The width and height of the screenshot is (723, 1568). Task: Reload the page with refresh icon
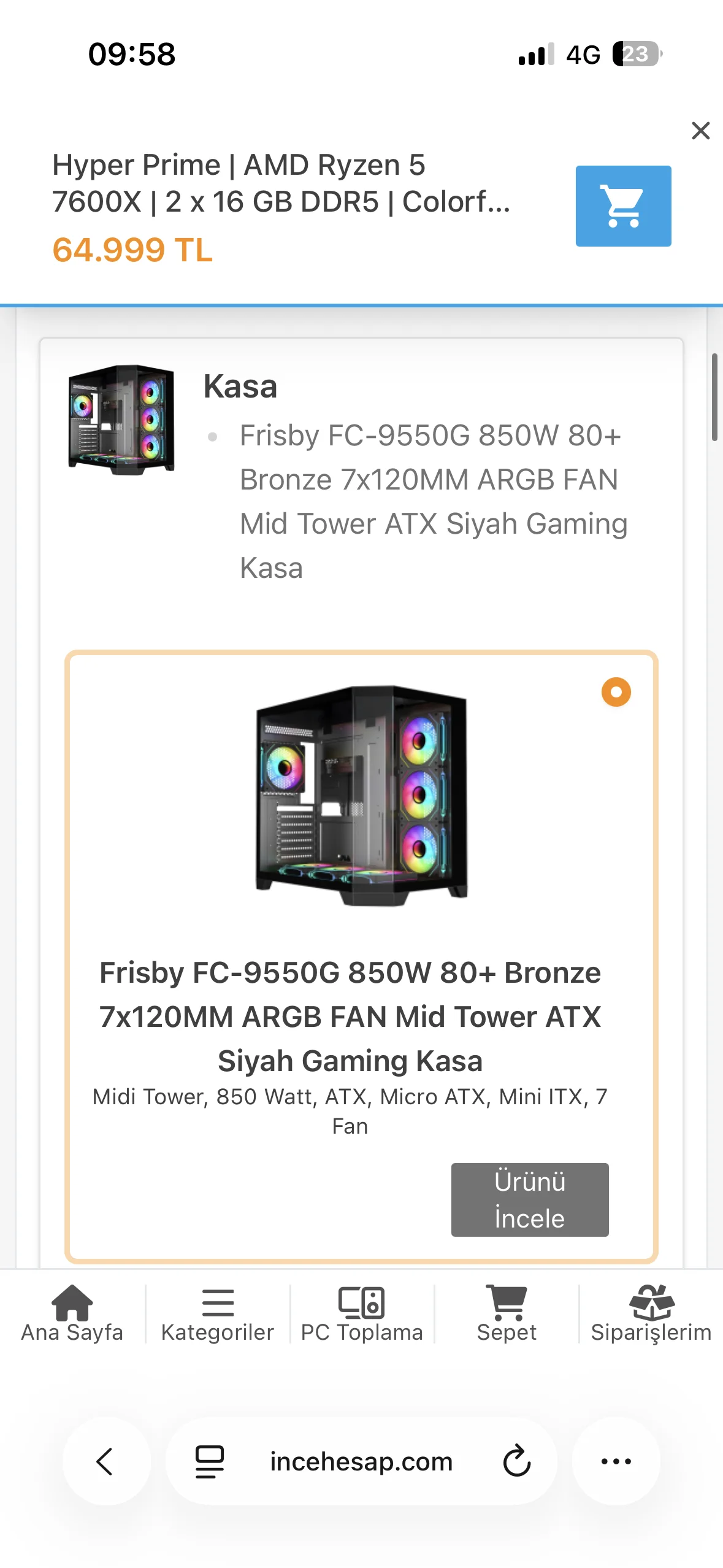tap(516, 1461)
